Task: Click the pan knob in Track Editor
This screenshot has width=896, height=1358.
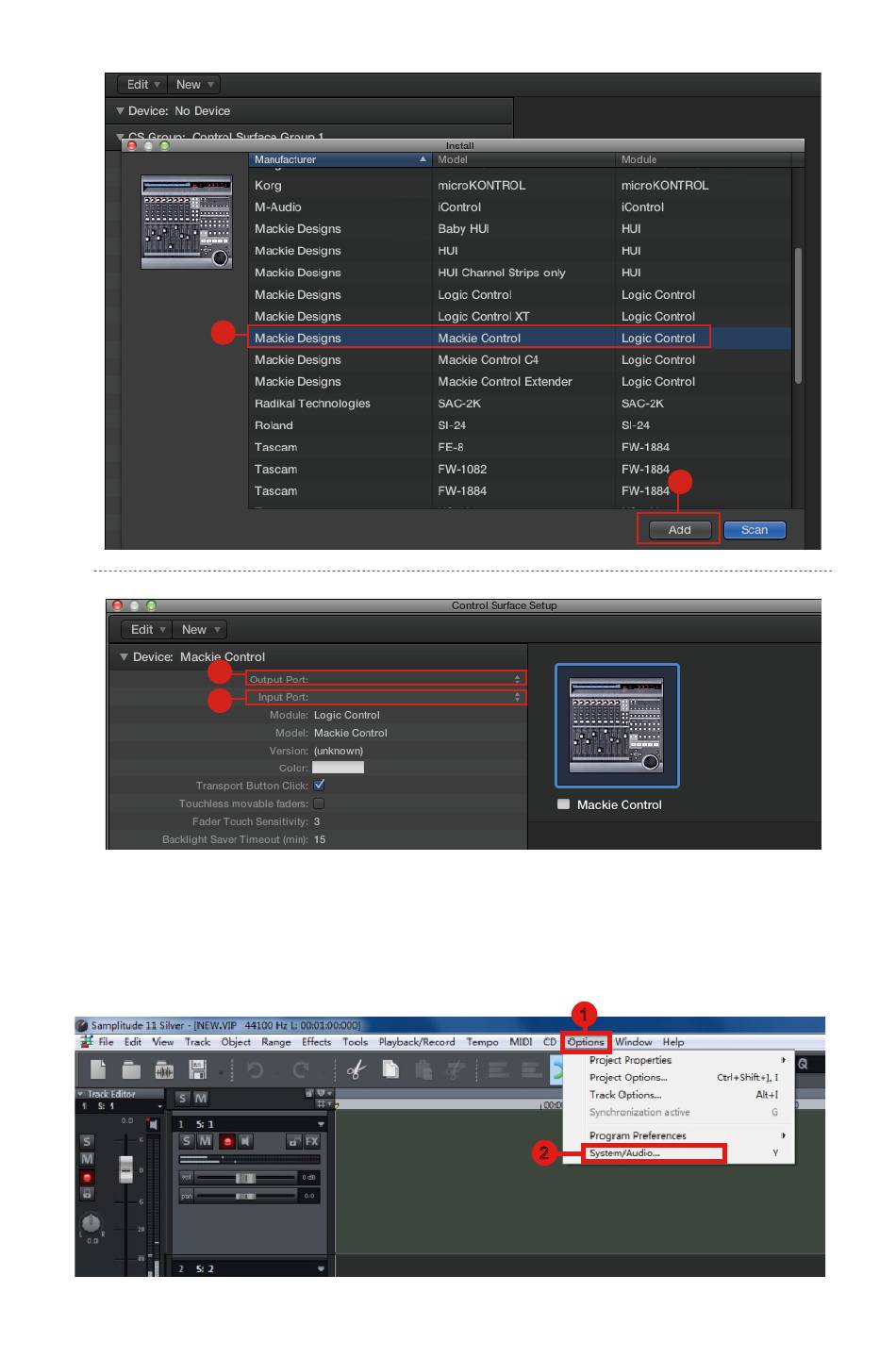Action: point(91,1222)
